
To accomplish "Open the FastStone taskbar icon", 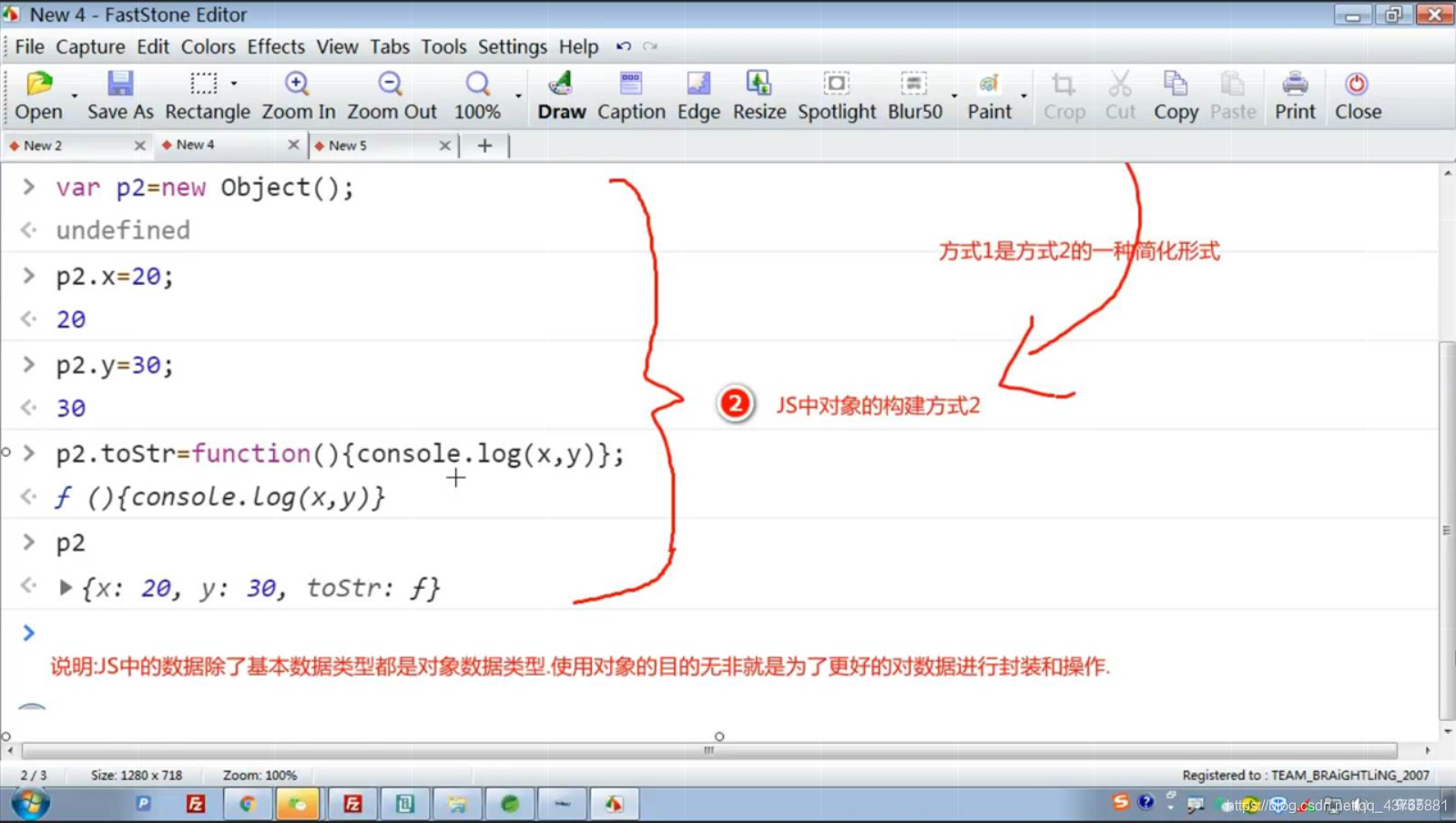I will (615, 804).
